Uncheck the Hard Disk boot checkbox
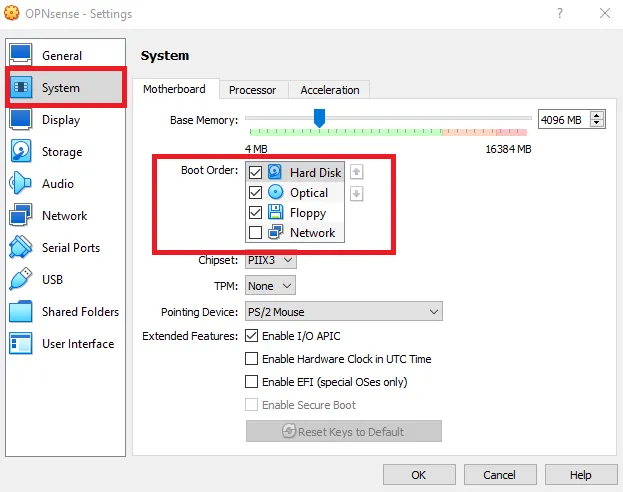 pos(255,172)
